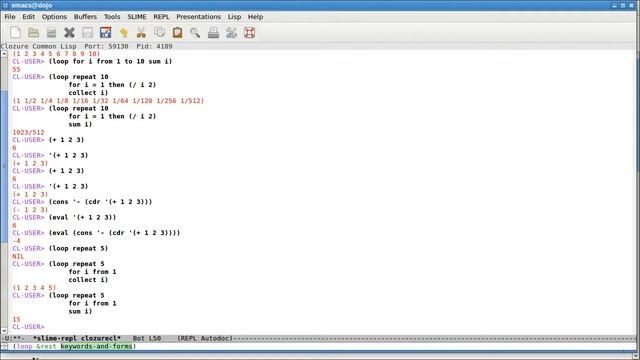640x360 pixels.
Task: Click the Kill buffer X icon
Action: [69, 33]
